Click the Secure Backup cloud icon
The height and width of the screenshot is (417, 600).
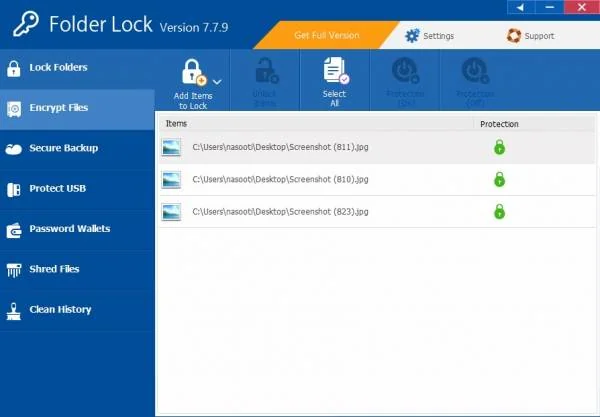pyautogui.click(x=14, y=149)
